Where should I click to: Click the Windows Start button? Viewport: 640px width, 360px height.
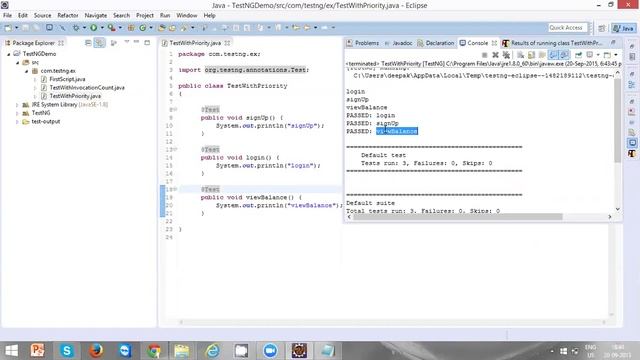coord(11,351)
